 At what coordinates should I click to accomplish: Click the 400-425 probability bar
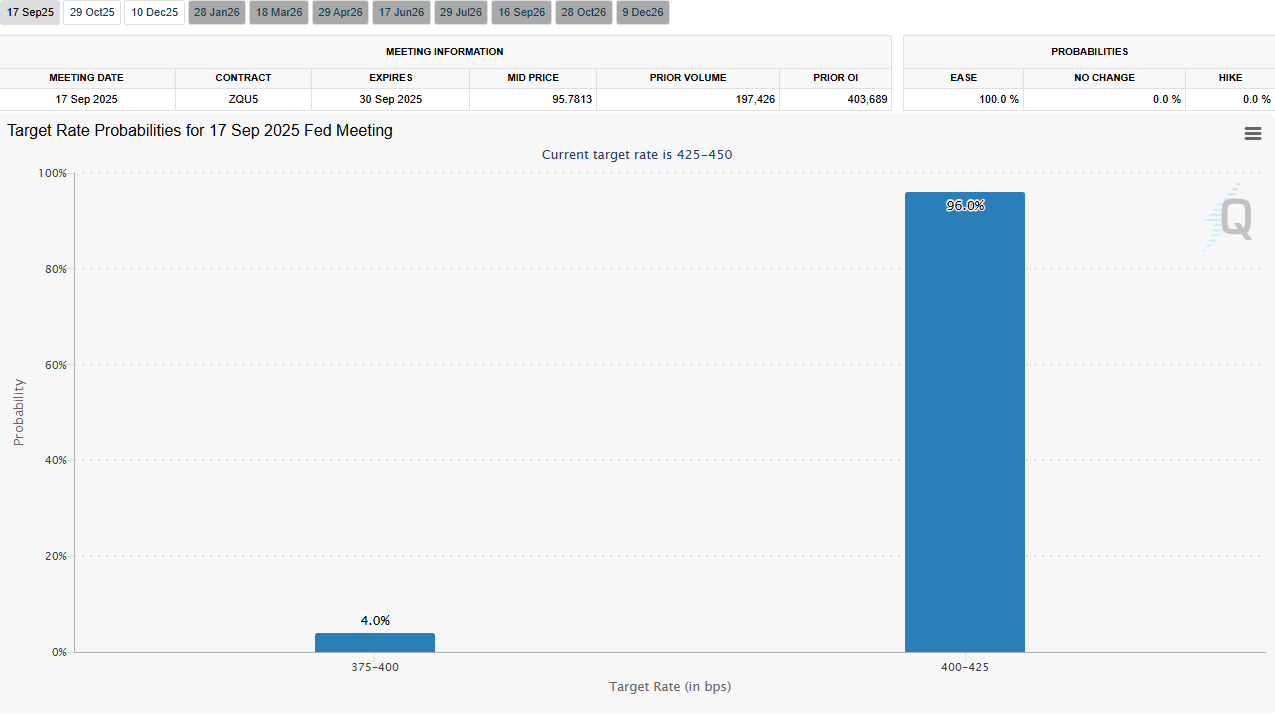pyautogui.click(x=964, y=422)
